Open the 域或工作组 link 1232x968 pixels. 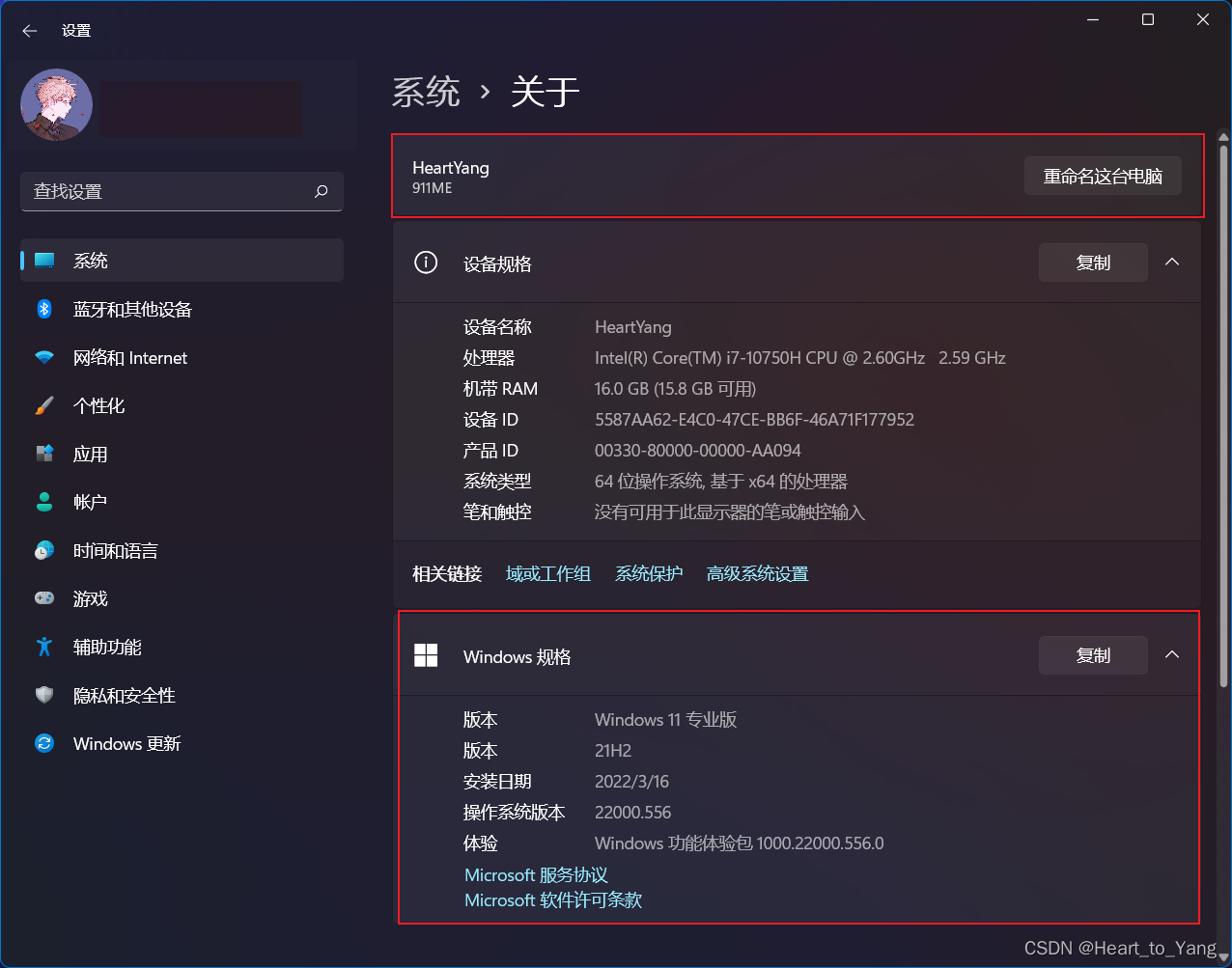pyautogui.click(x=548, y=574)
